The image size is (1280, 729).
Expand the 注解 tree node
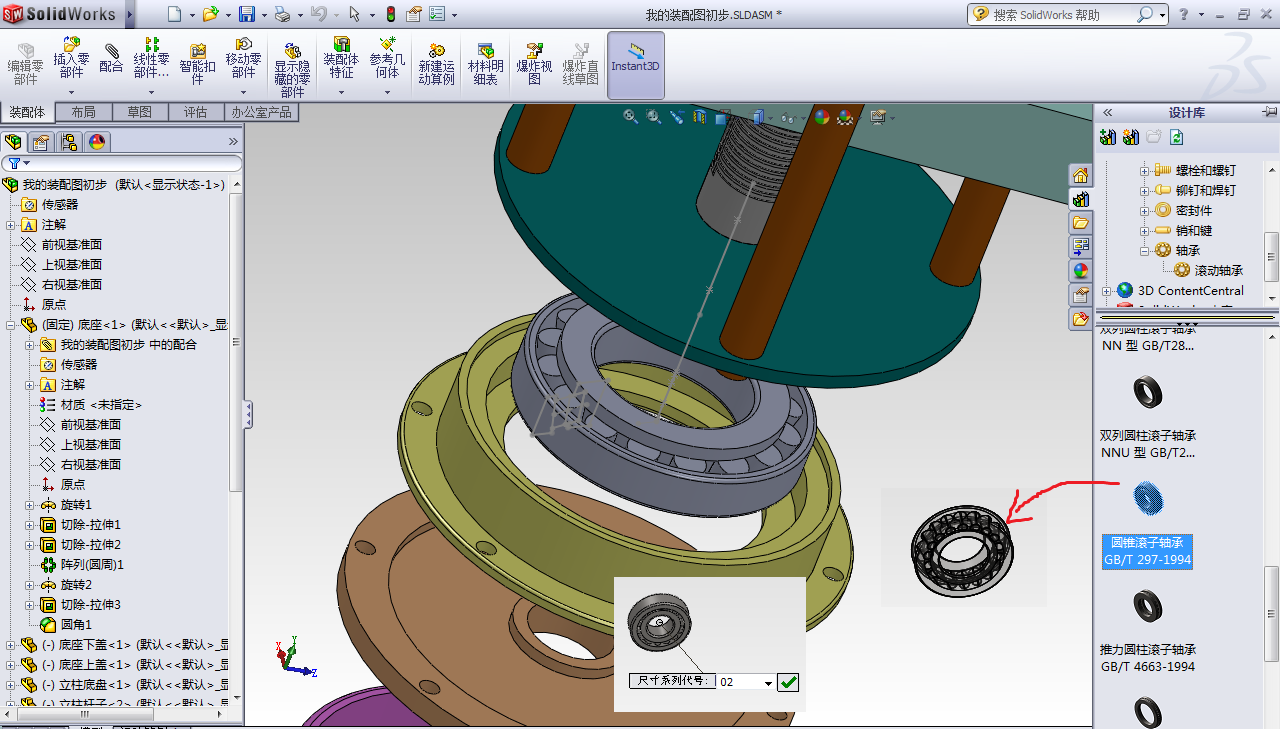11,225
